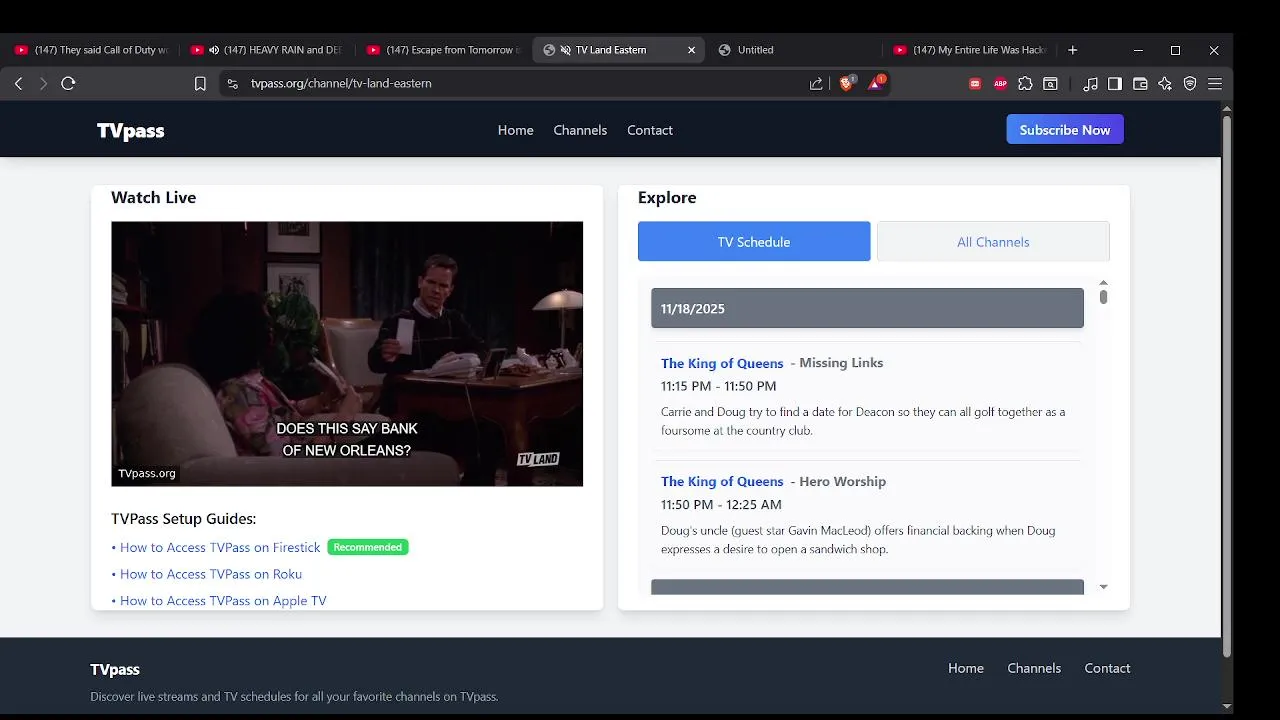Unmute the TV Land Eastern tab audio
Screen dimensions: 1280x720
point(565,50)
